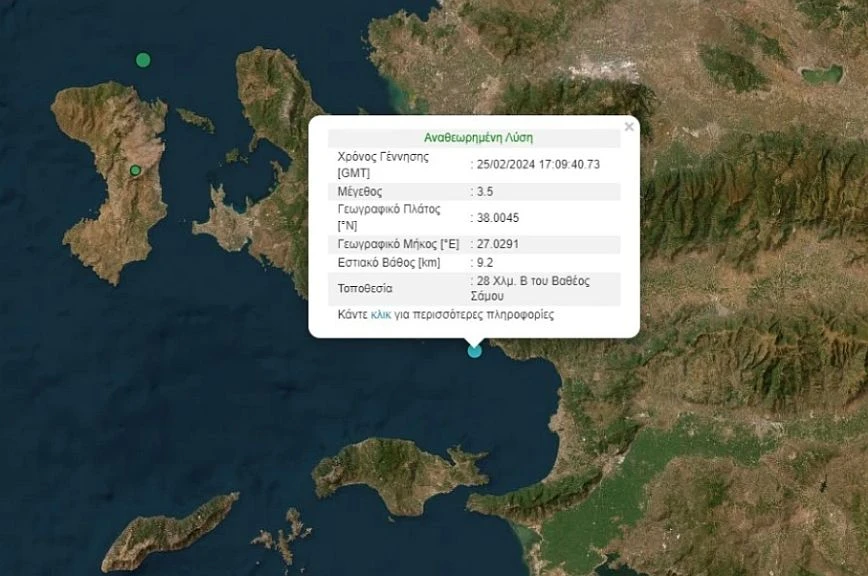Click the 'Μέγεθος' row label

360,191
